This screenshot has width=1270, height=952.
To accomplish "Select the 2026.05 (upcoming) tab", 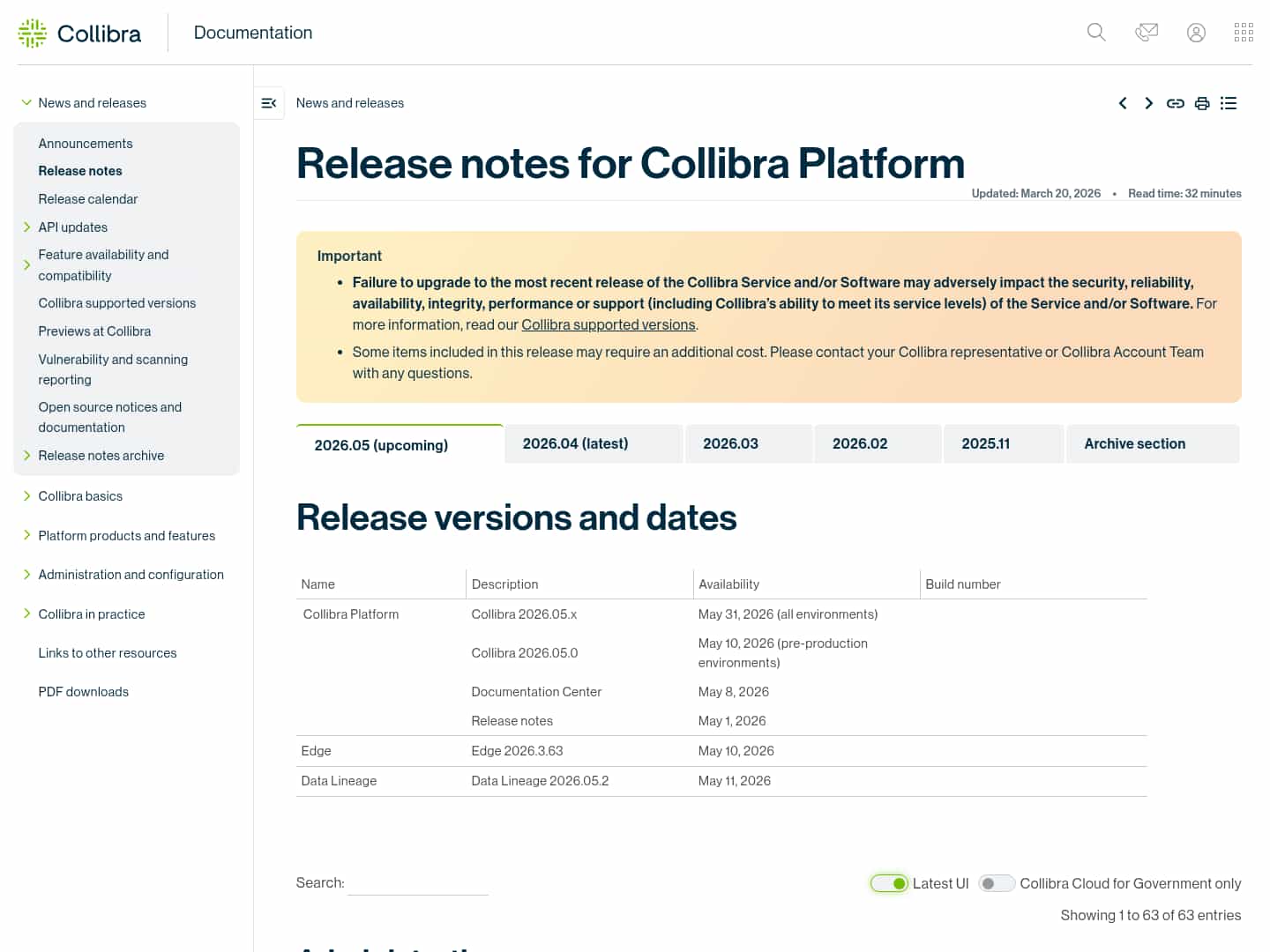I will 400,444.
